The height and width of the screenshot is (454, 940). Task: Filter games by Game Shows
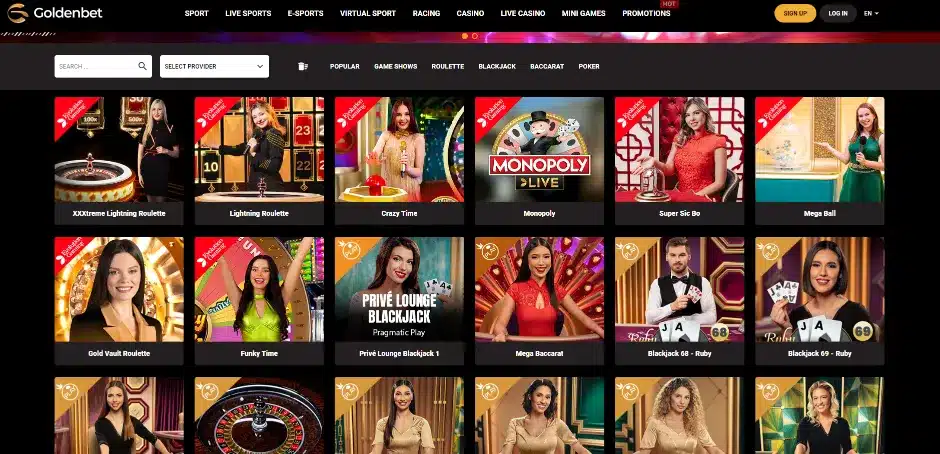click(x=396, y=67)
